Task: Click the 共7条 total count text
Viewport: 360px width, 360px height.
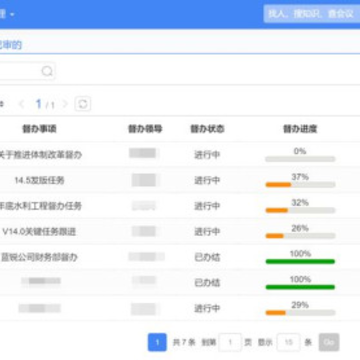Action: [x=184, y=342]
